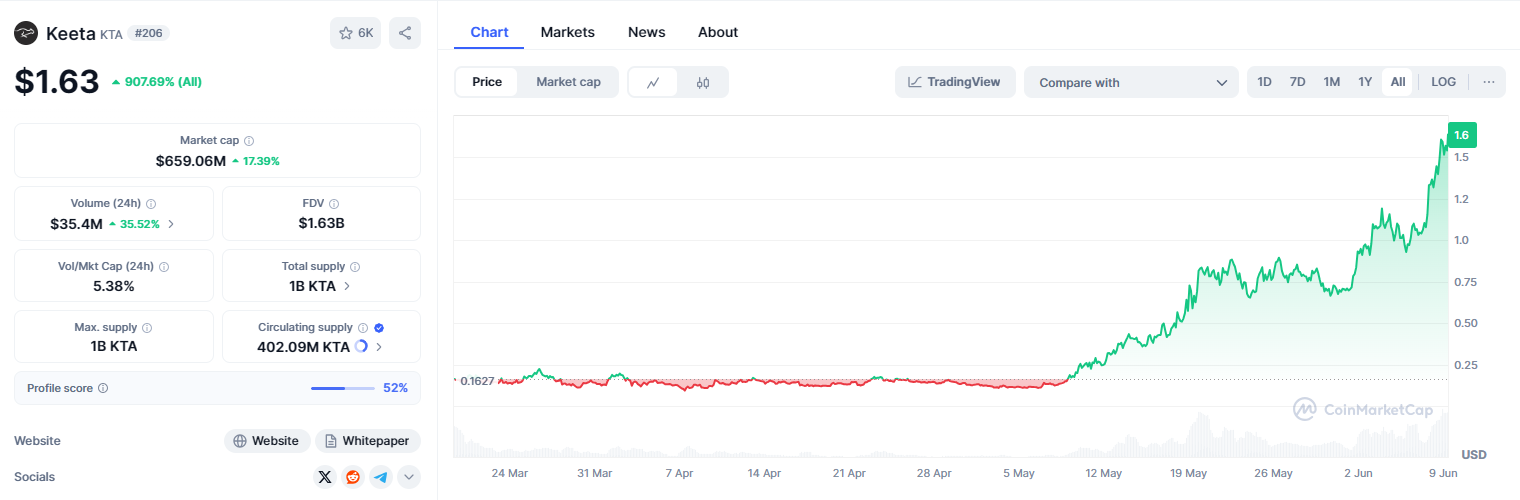Open the Markets tab
Image resolution: width=1520 pixels, height=500 pixels.
coord(567,32)
